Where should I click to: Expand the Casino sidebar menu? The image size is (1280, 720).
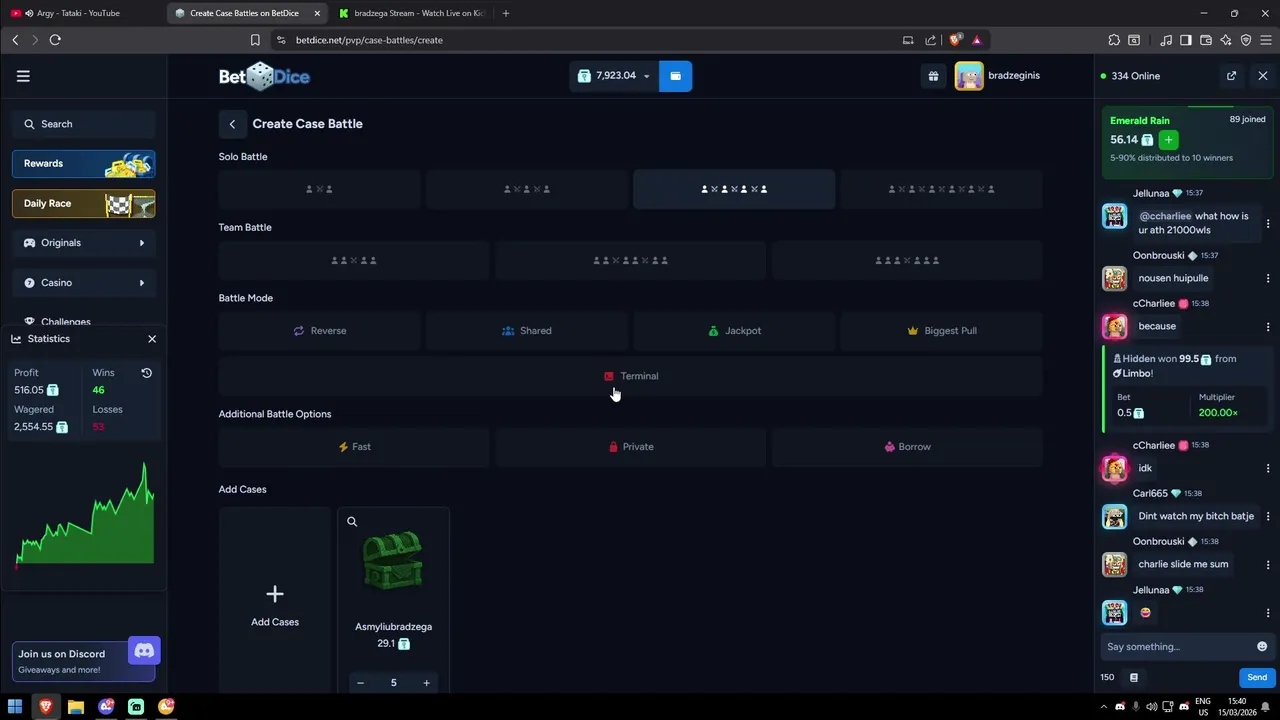[x=84, y=283]
